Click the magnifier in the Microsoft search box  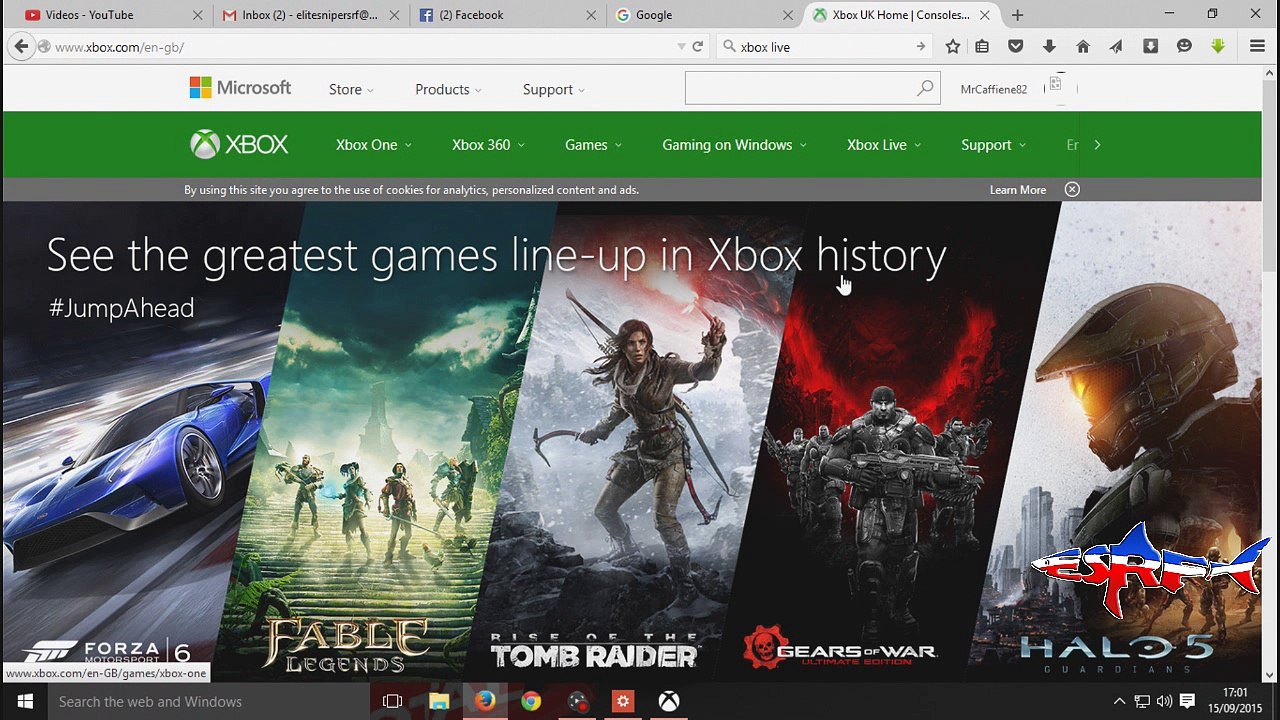(925, 89)
